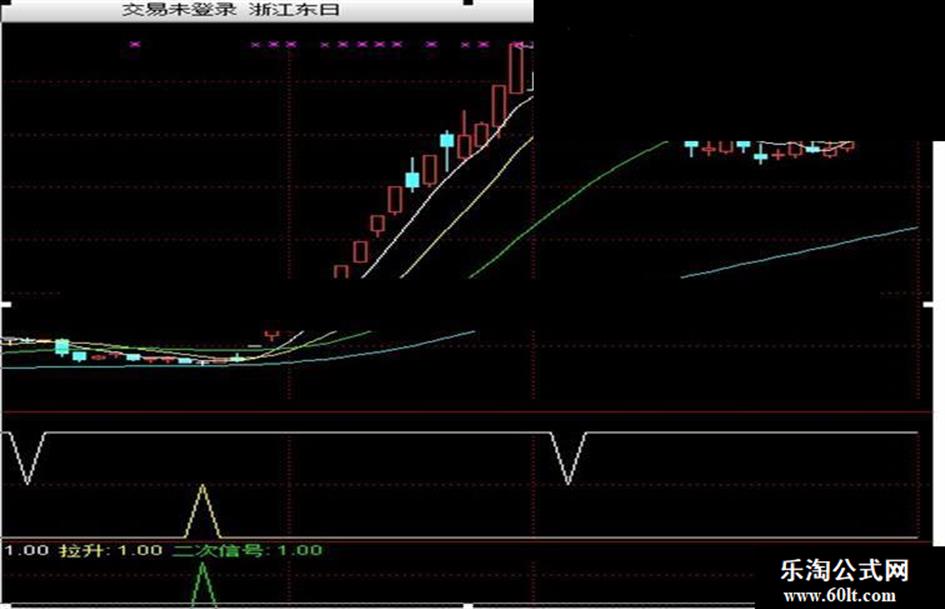Select the 浙江东日 stock name
This screenshot has height=609, width=945.
pos(293,10)
